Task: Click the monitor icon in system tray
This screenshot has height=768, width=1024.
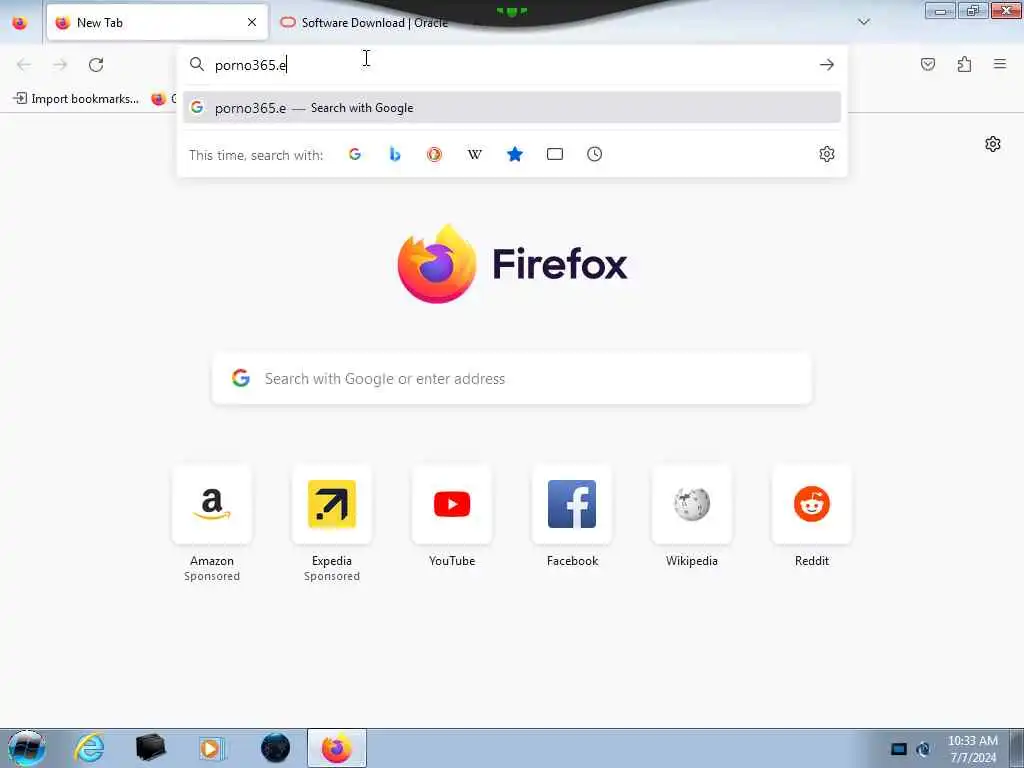Action: (899, 749)
